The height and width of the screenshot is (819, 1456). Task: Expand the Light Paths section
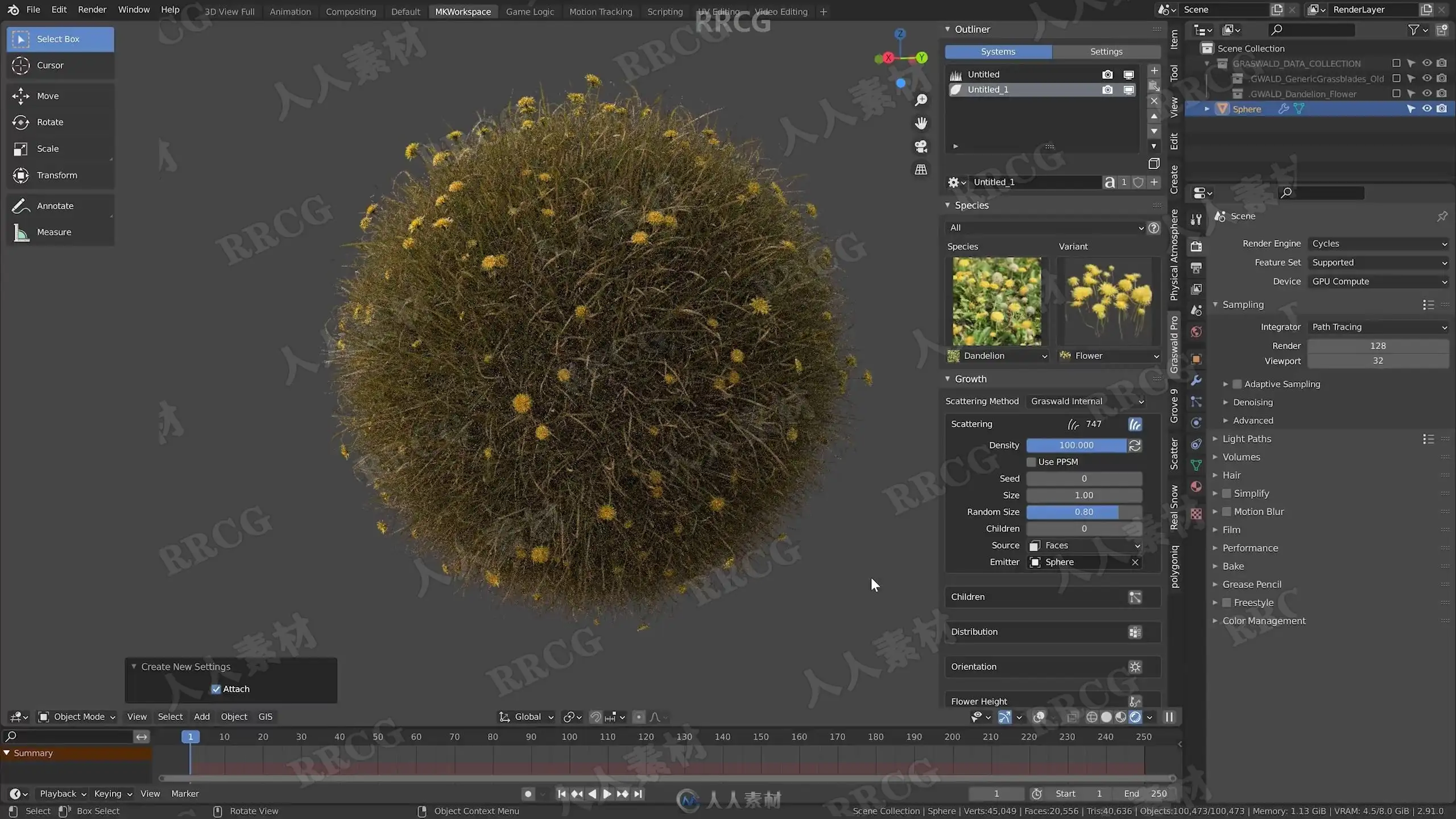tap(1247, 439)
